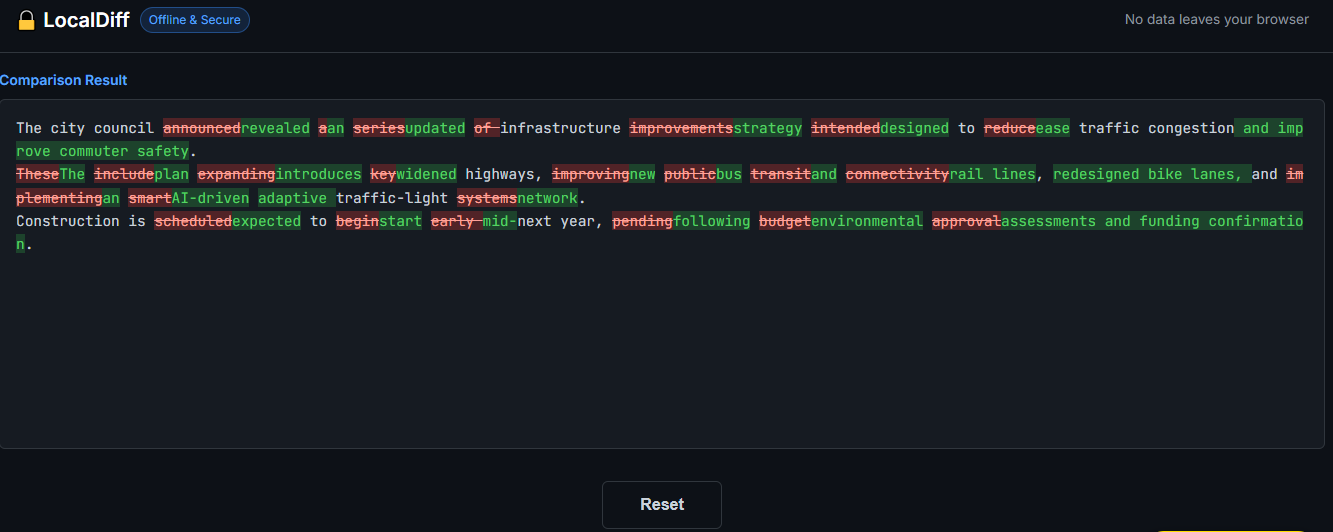
Task: Click the added word 'environmental'
Action: click(x=867, y=220)
